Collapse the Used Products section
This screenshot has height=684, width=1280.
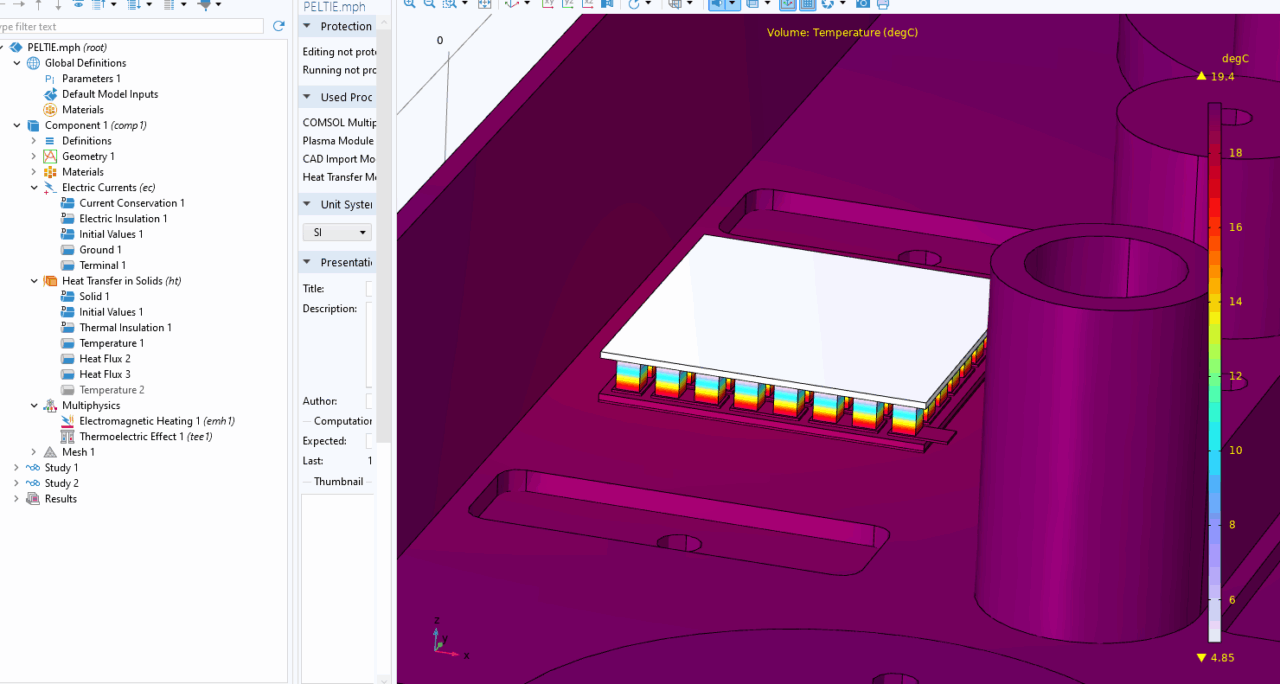click(x=307, y=97)
